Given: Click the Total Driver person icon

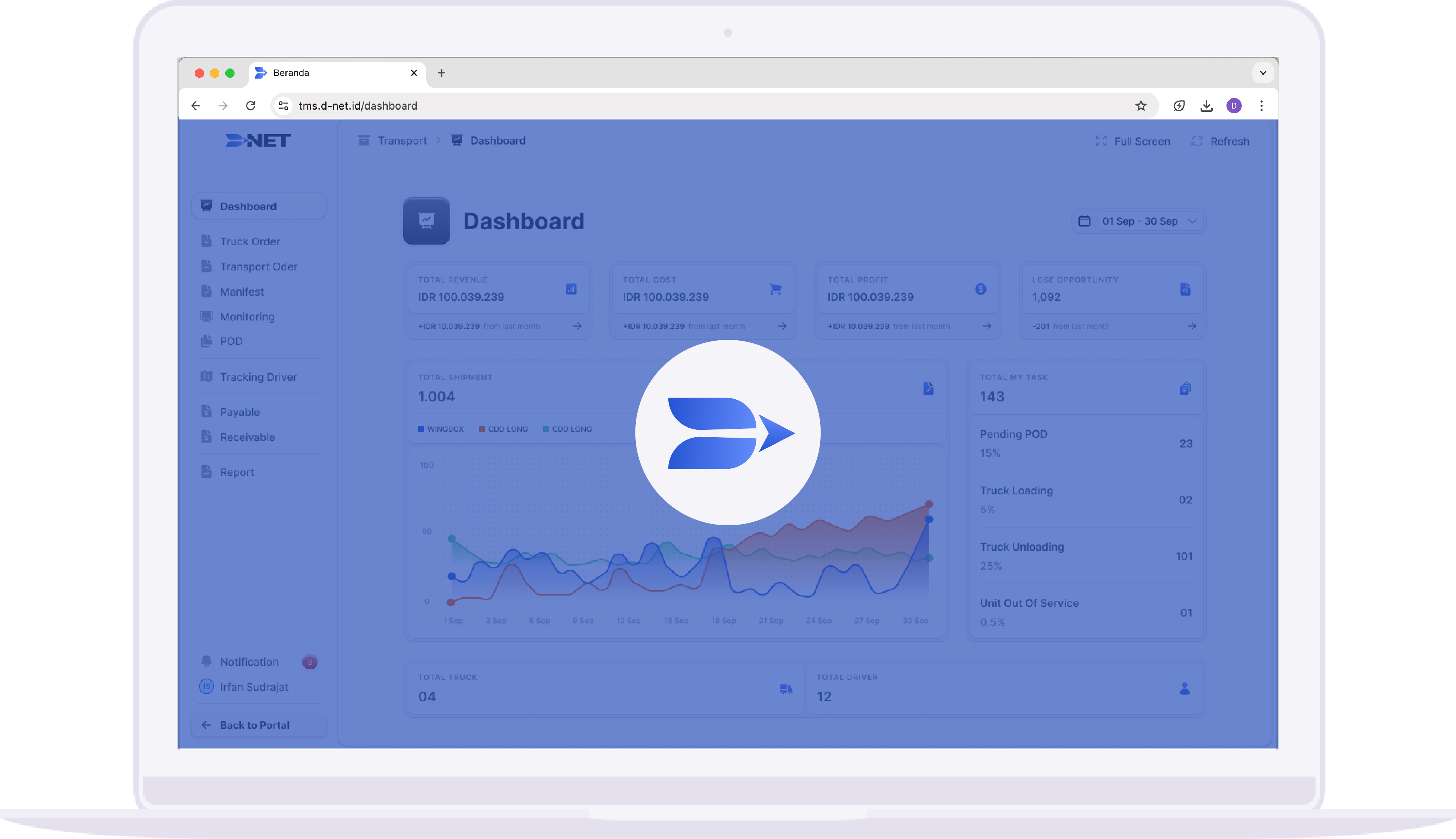Looking at the screenshot, I should pos(1185,689).
